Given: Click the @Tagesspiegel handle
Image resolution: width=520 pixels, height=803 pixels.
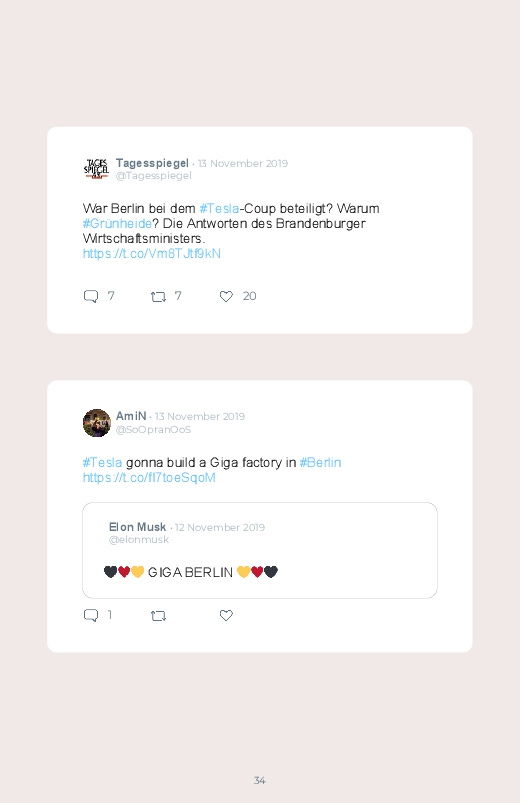Looking at the screenshot, I should coord(154,176).
